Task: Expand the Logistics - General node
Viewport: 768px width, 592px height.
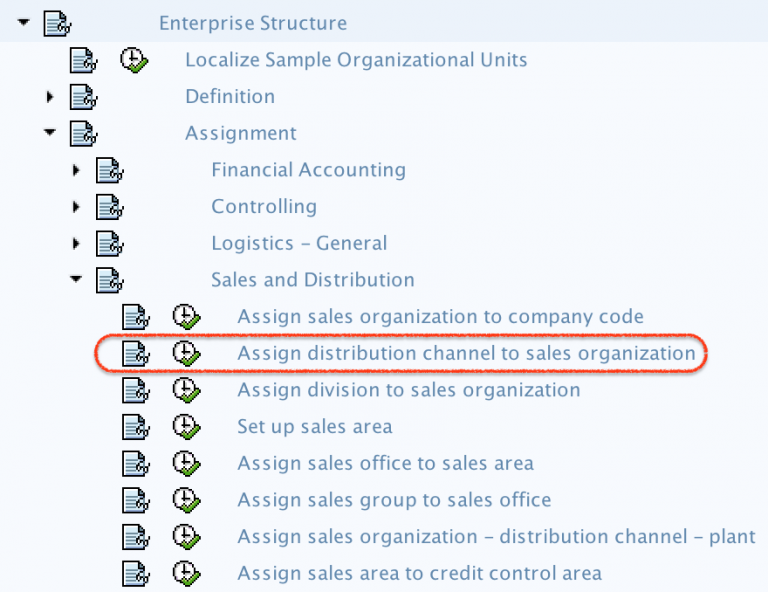Action: [x=76, y=243]
